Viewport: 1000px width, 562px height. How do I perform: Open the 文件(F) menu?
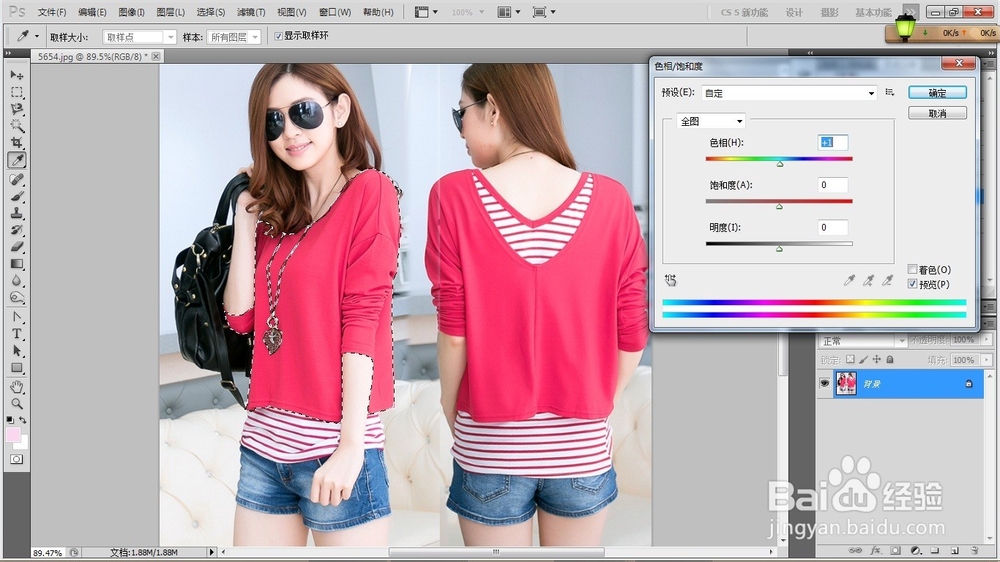coord(52,12)
